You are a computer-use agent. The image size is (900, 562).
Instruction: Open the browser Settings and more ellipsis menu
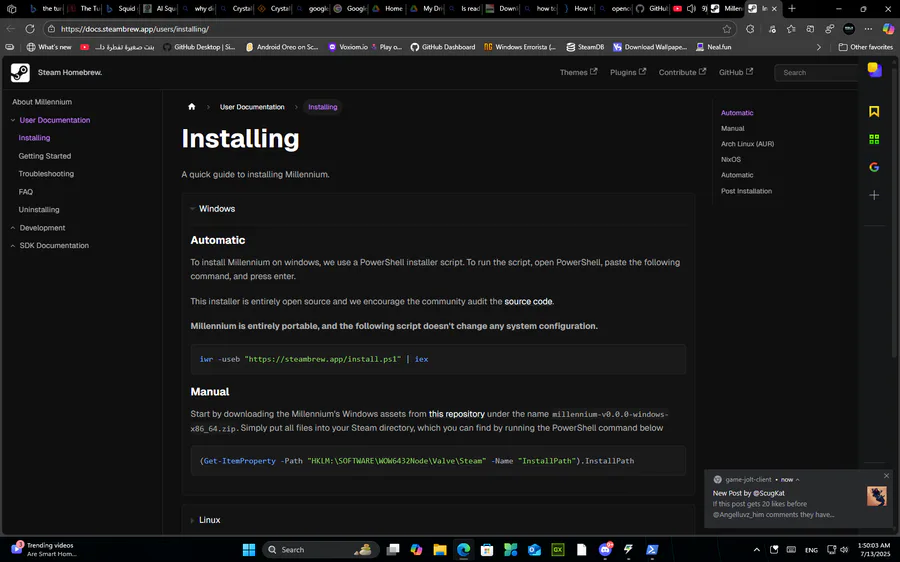tap(868, 29)
